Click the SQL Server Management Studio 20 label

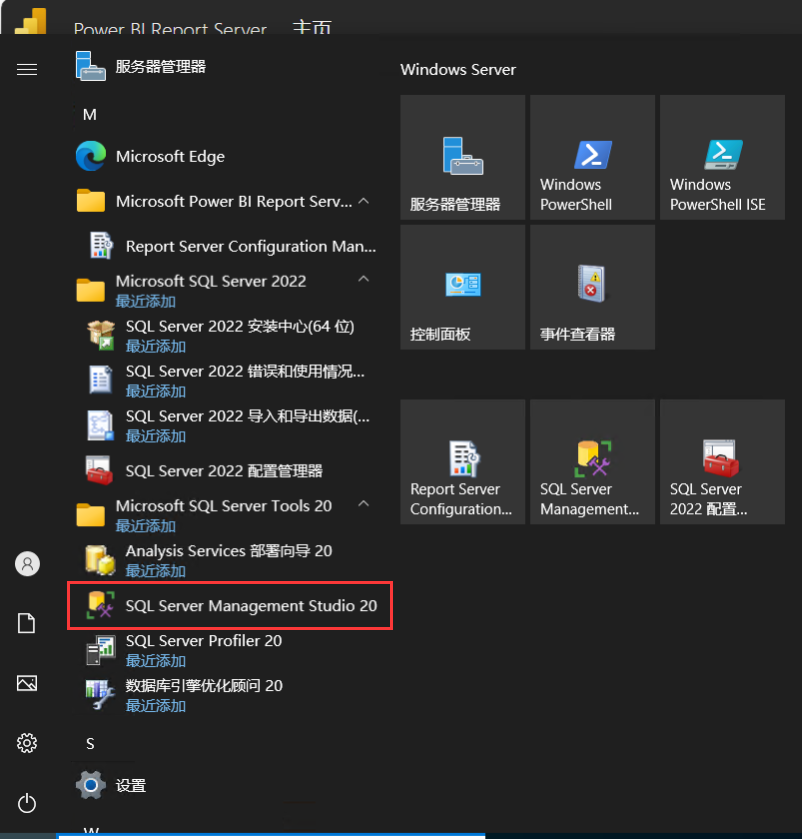(x=251, y=606)
